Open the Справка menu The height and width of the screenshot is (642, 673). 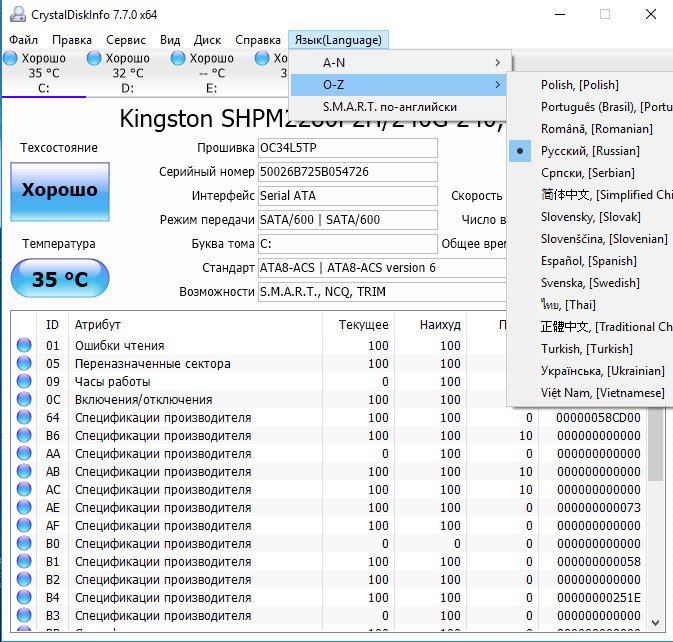pos(258,40)
